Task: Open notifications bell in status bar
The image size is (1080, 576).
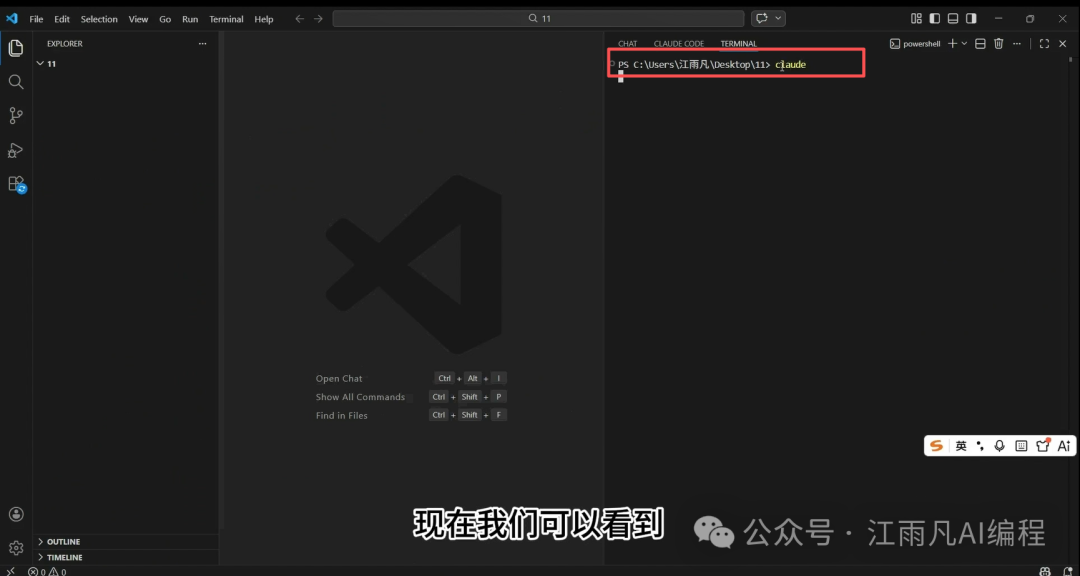Action: 1067,571
